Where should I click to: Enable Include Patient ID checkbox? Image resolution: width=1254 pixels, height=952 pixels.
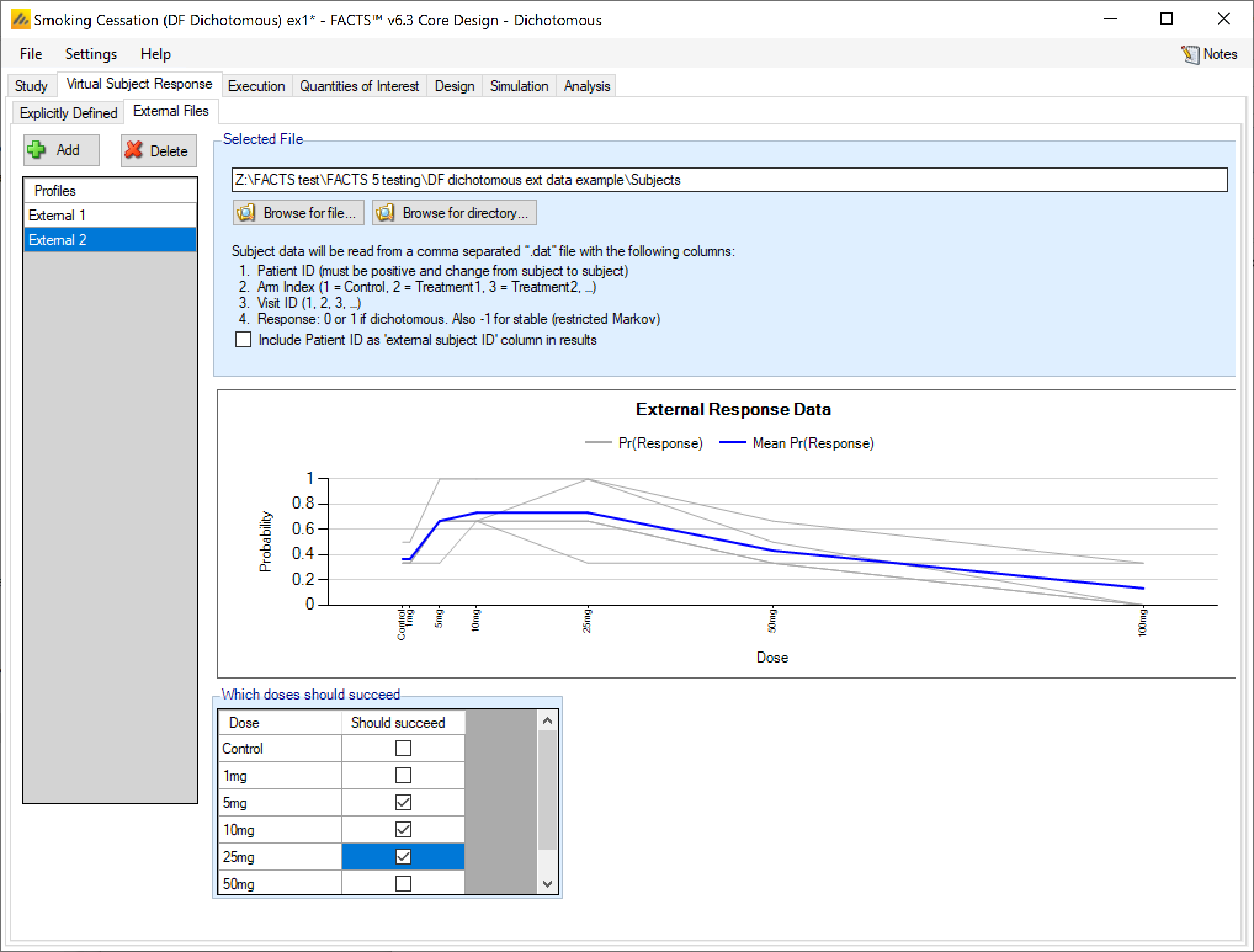click(243, 340)
